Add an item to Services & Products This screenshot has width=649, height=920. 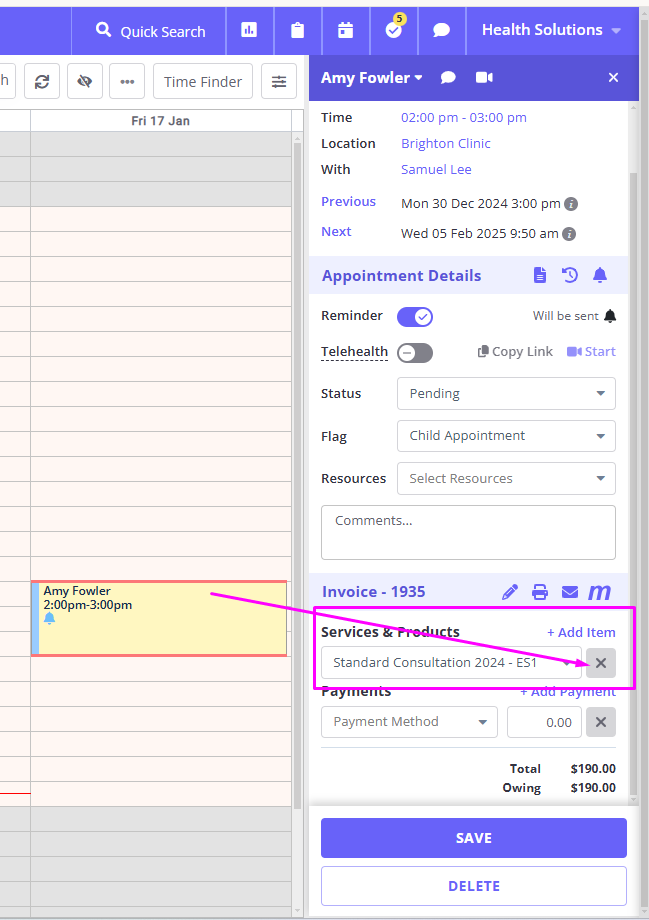pyautogui.click(x=581, y=632)
